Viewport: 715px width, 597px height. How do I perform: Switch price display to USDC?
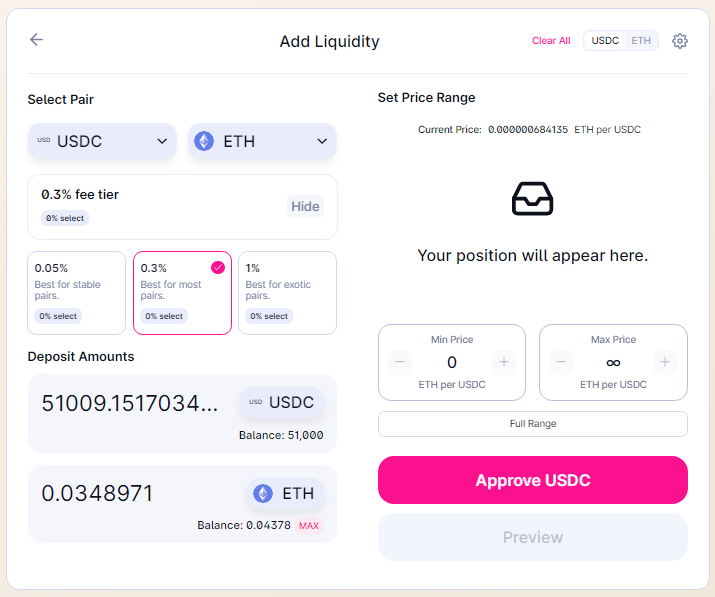tap(605, 41)
